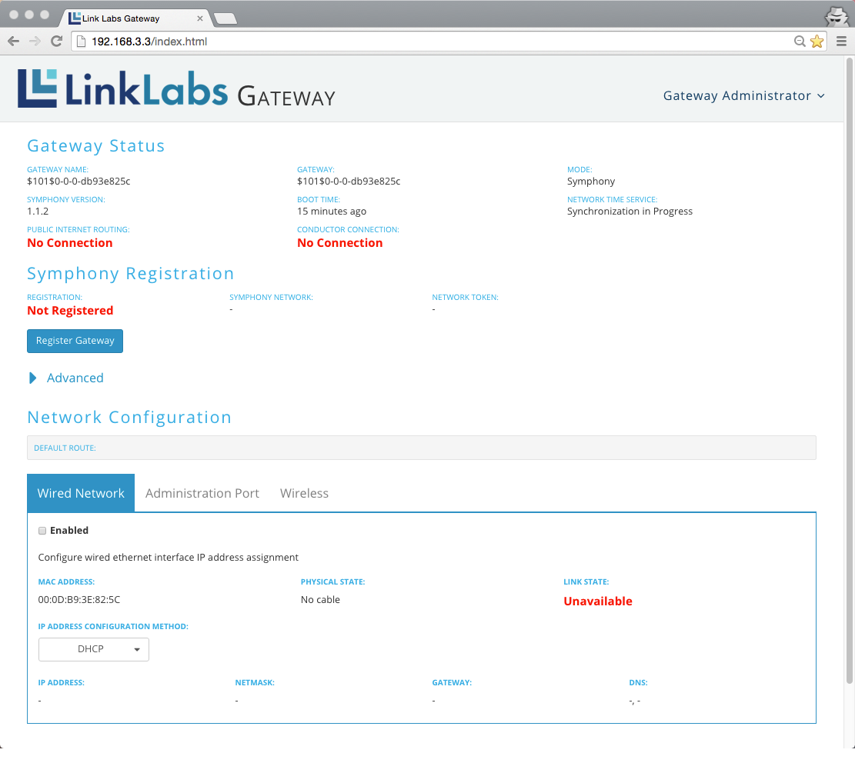Open the DHCP configuration method dropdown

tap(93, 649)
